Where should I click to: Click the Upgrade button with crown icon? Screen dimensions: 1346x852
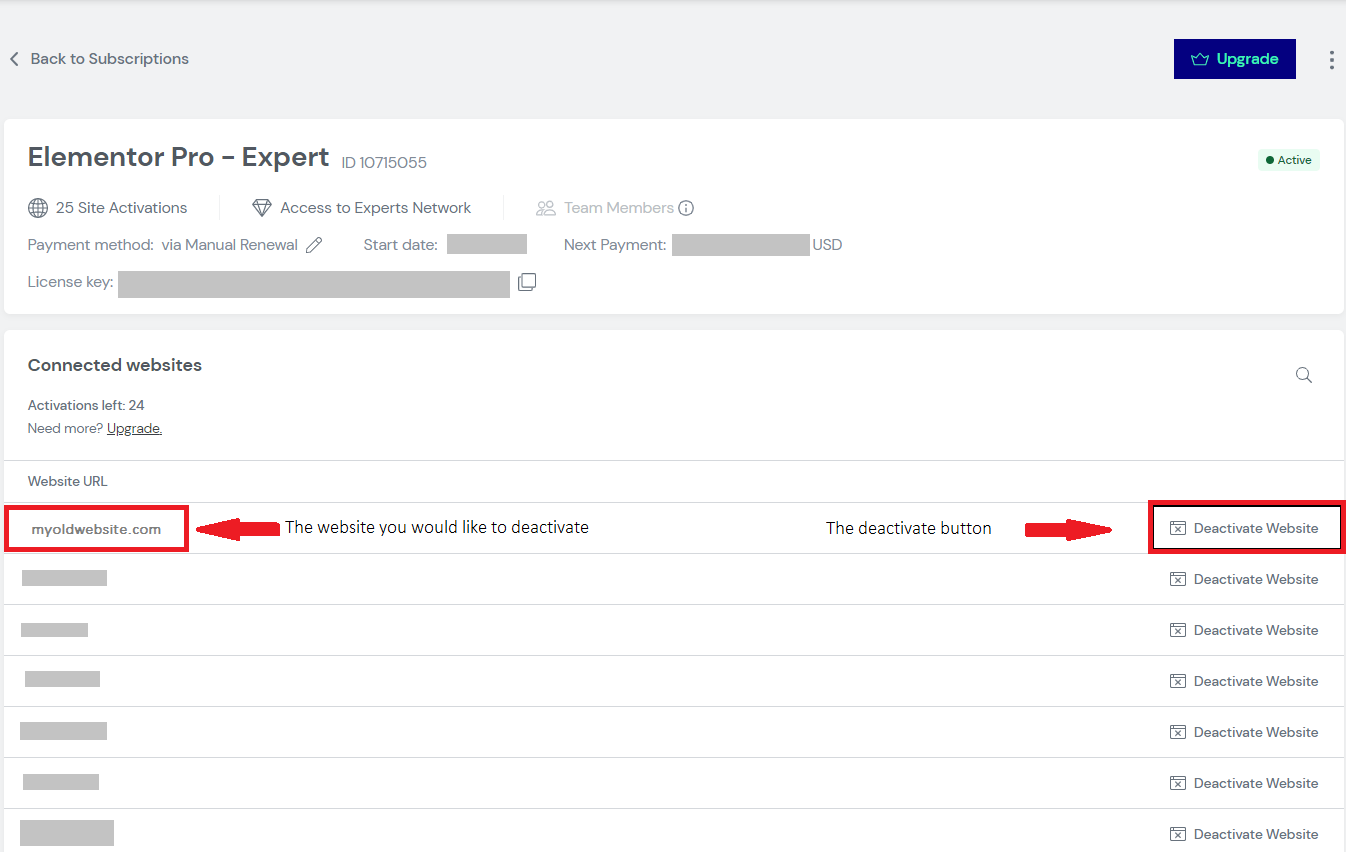pyautogui.click(x=1234, y=59)
